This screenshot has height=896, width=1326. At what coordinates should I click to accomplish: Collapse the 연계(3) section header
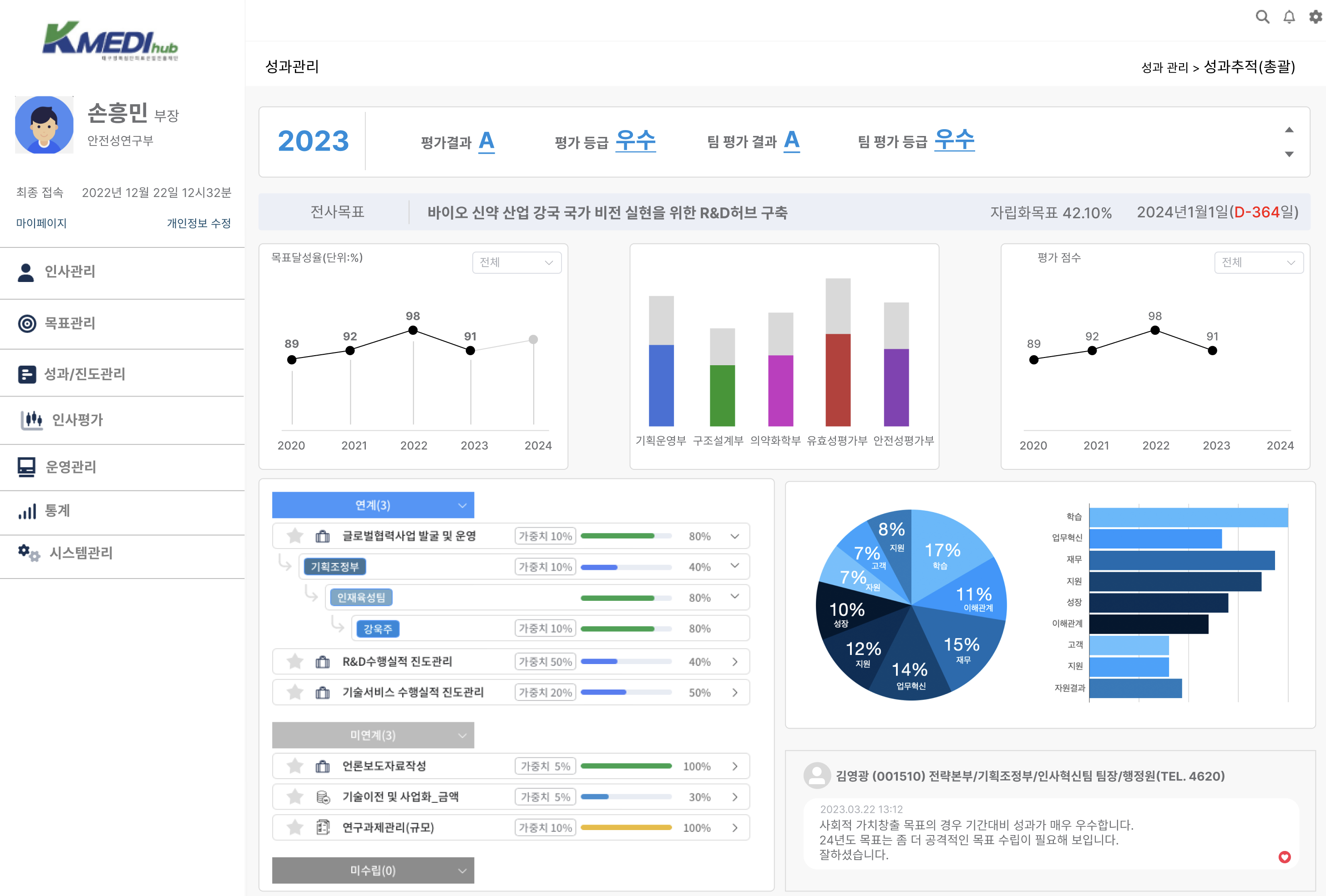(373, 505)
